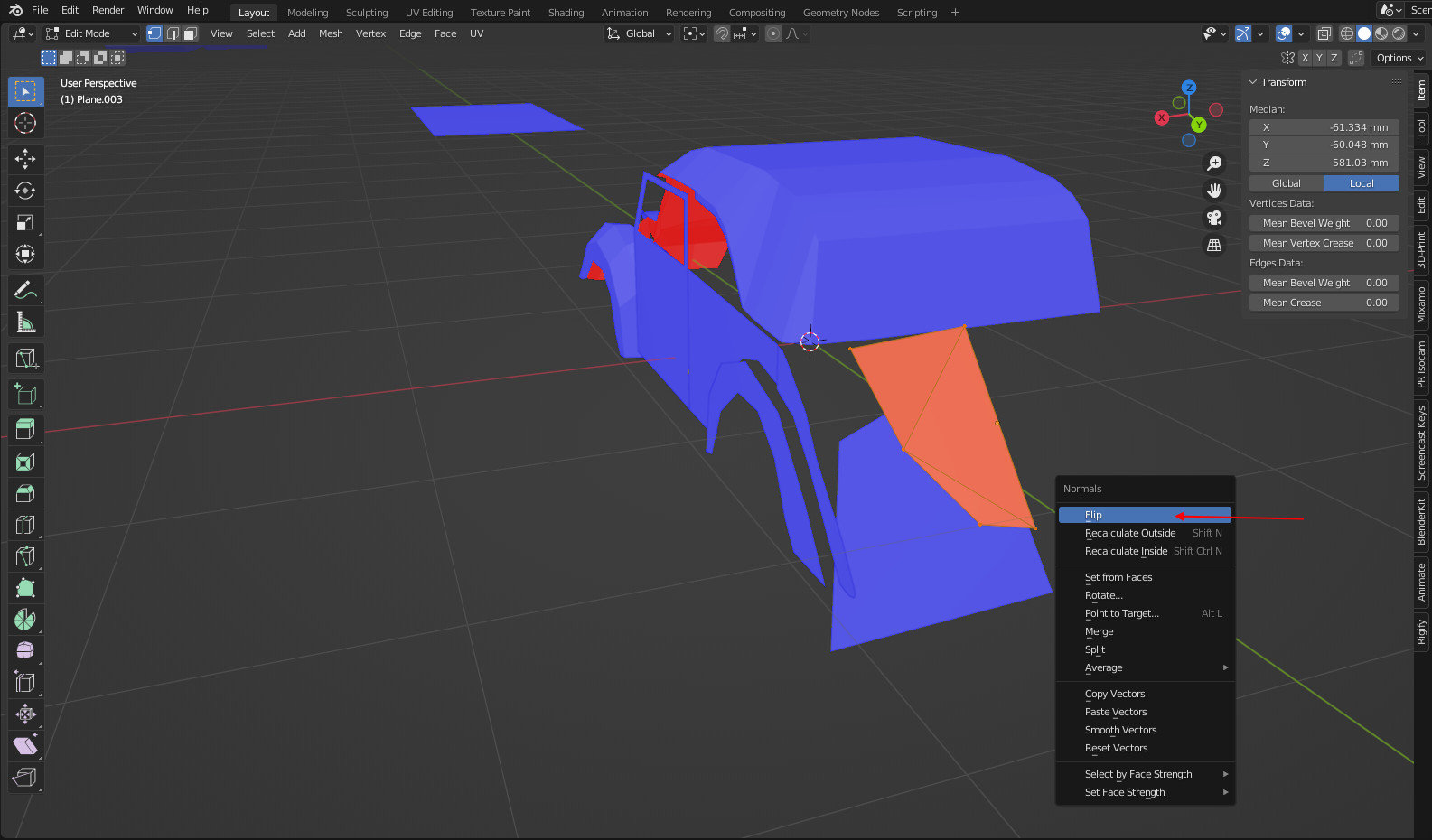Enable edge select mode
This screenshot has height=840, width=1432.
(173, 33)
